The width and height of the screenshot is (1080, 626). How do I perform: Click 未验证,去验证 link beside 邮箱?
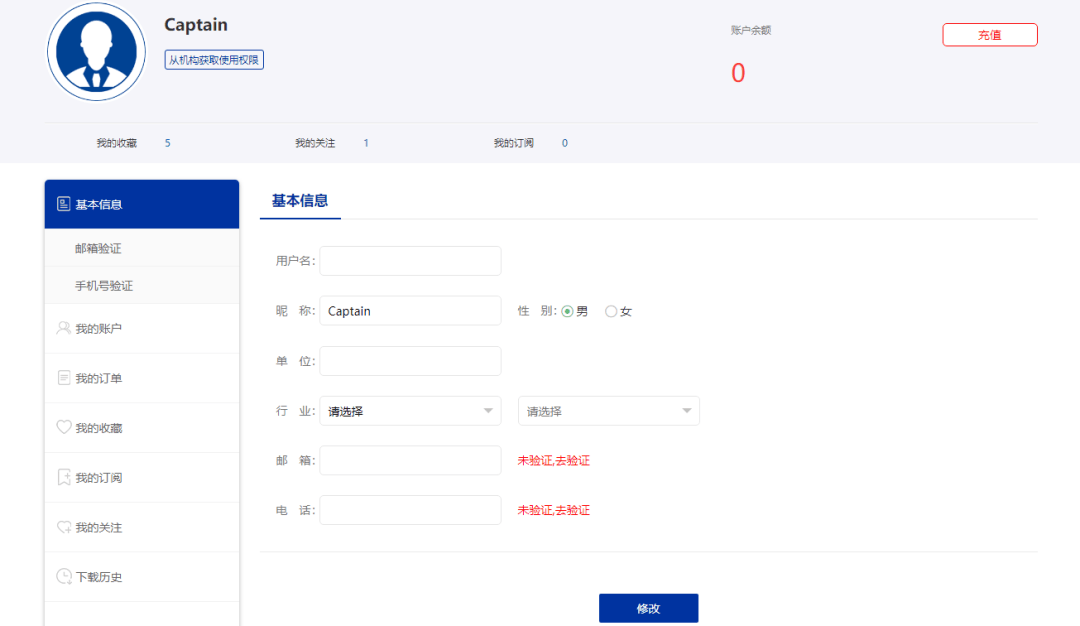tap(553, 461)
